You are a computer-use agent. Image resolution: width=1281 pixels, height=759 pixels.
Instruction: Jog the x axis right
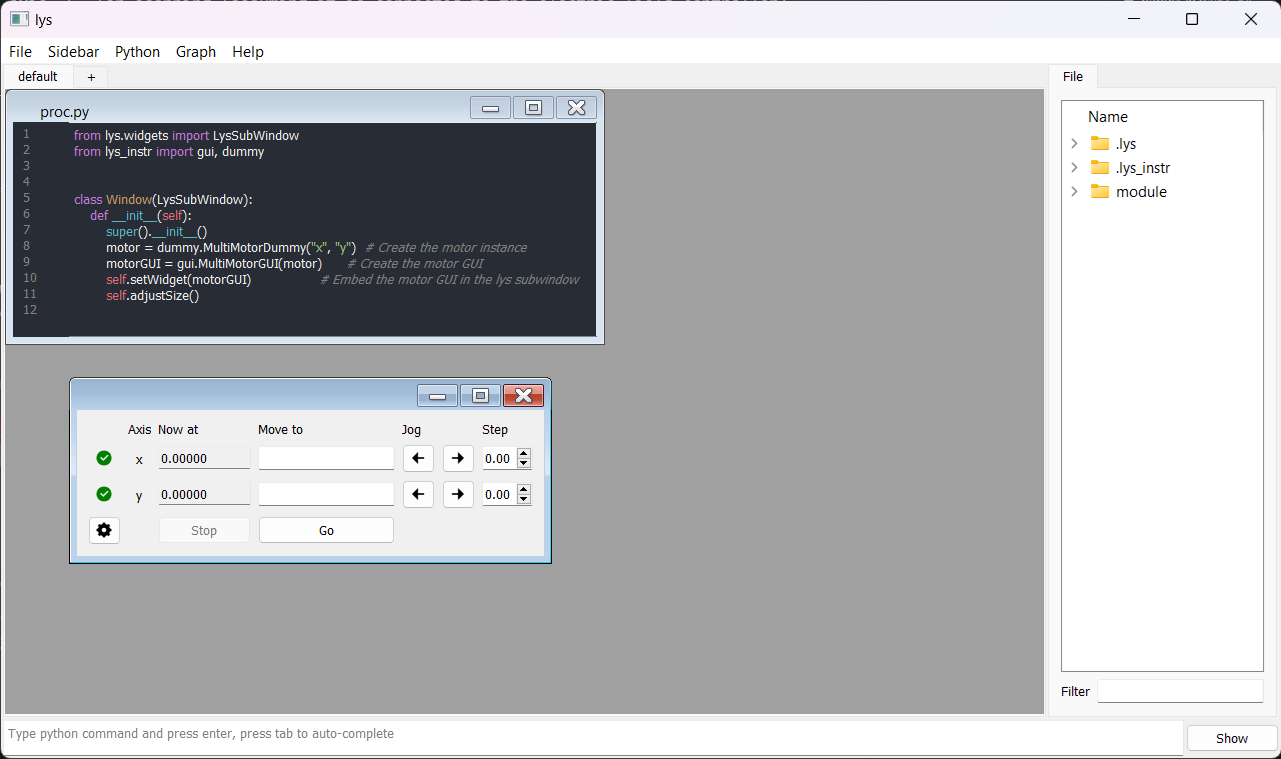(x=458, y=459)
